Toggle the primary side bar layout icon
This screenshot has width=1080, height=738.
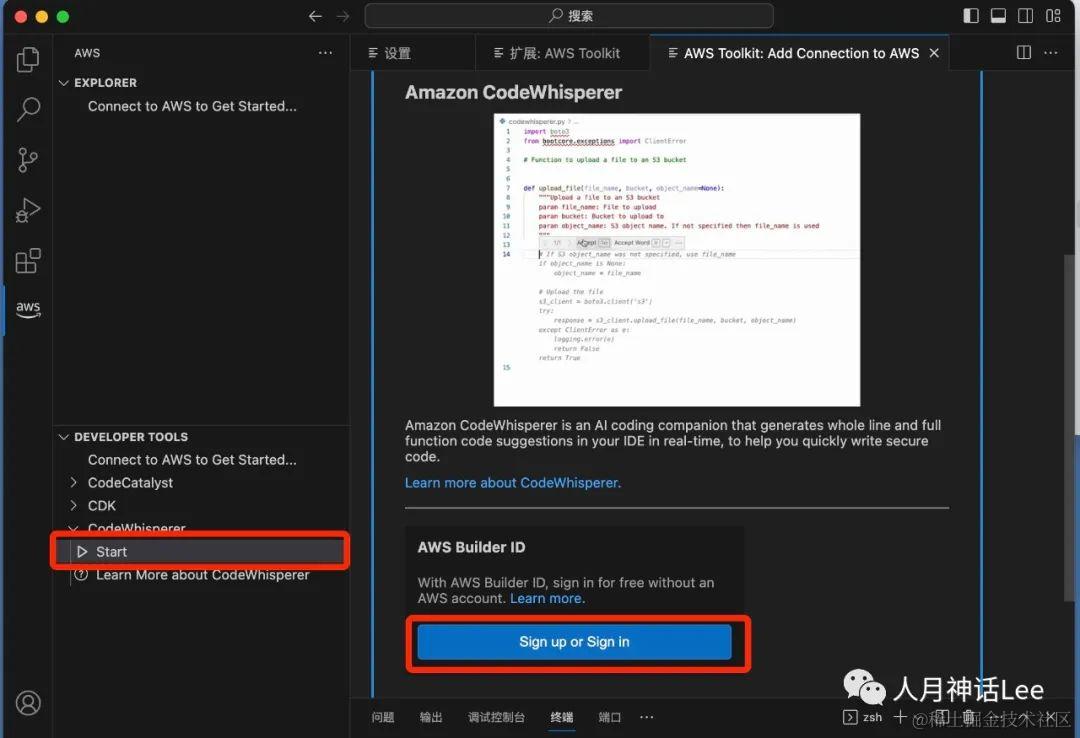tap(970, 16)
